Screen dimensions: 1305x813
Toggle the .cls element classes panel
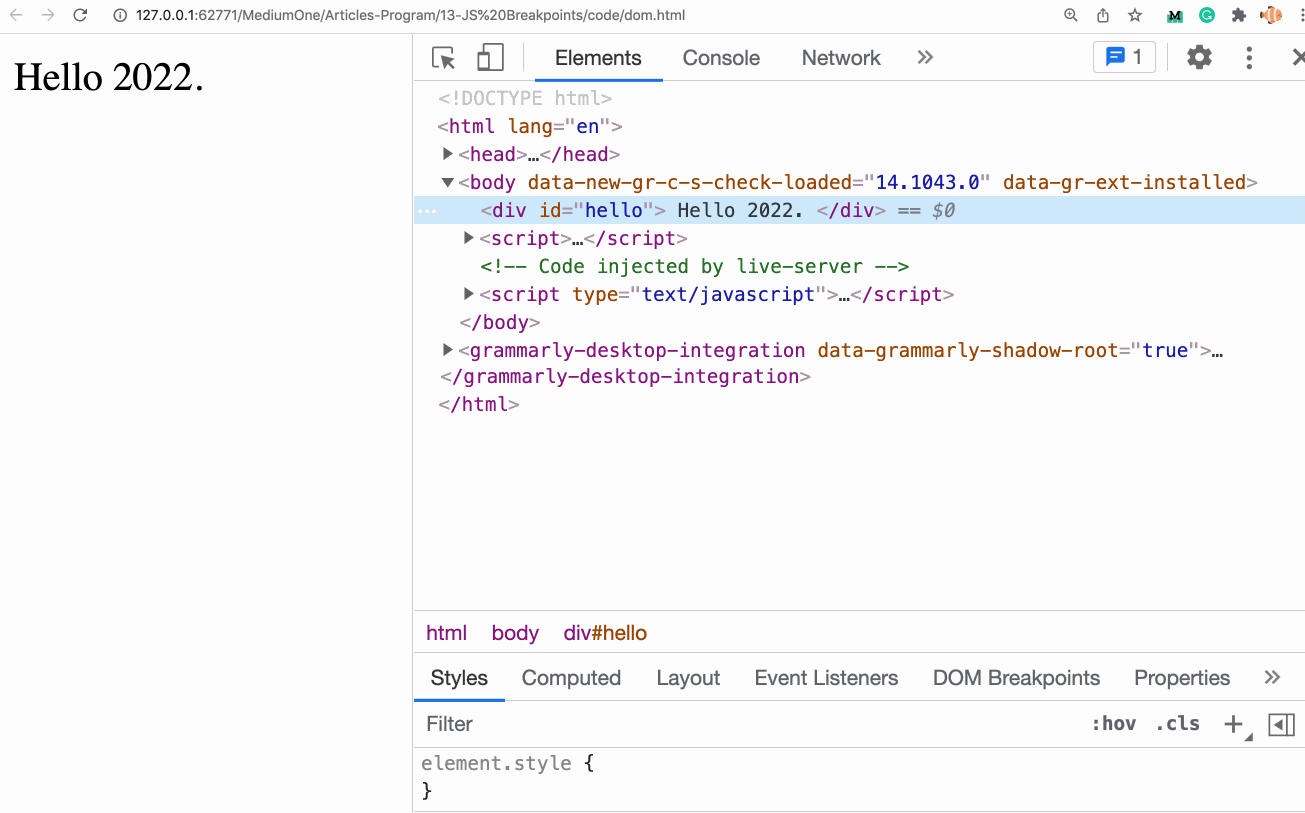click(1177, 724)
